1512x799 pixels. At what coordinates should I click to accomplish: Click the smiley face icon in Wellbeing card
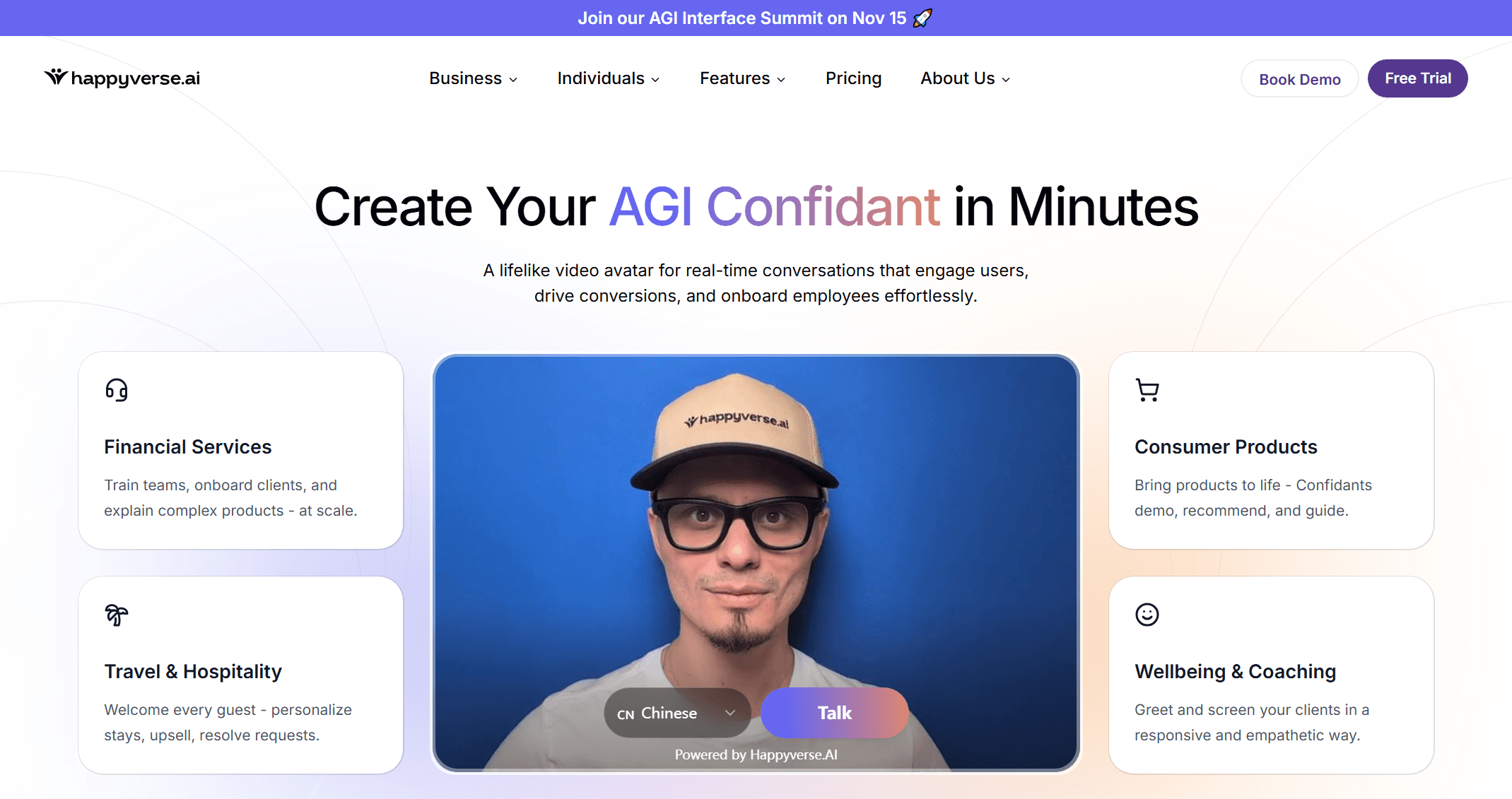point(1147,615)
